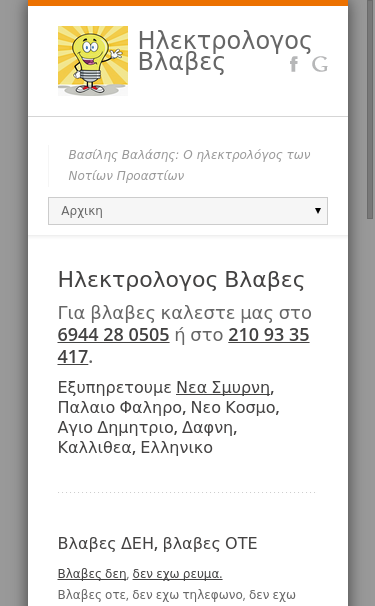This screenshot has height=606, width=375.
Task: Click the text Παλαιο Φαληρο, Νεο Κοσμο
Action: (x=169, y=407)
